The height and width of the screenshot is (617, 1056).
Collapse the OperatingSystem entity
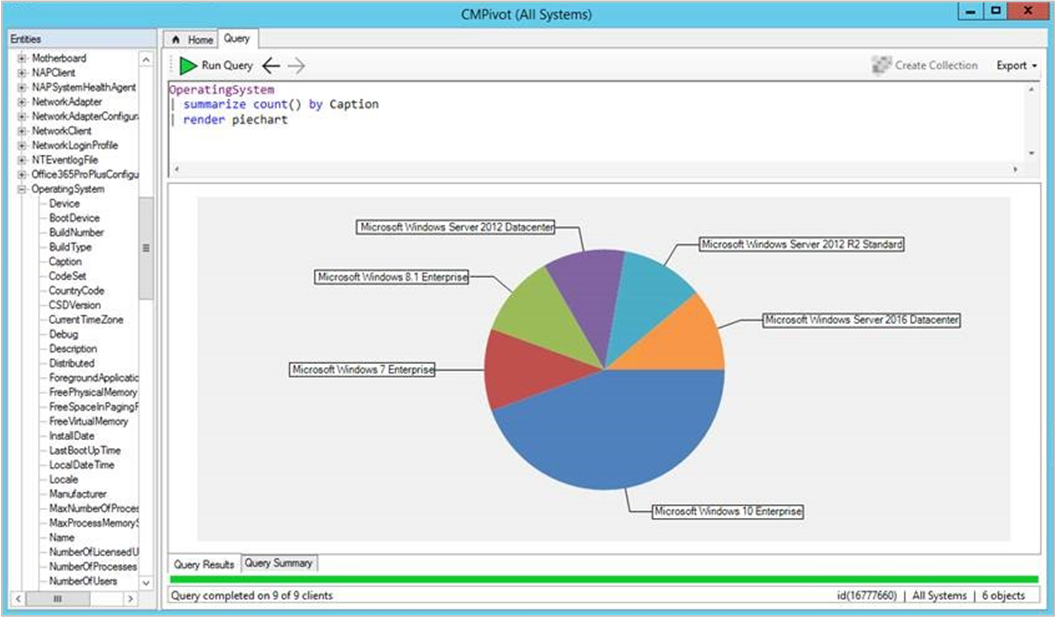point(22,188)
